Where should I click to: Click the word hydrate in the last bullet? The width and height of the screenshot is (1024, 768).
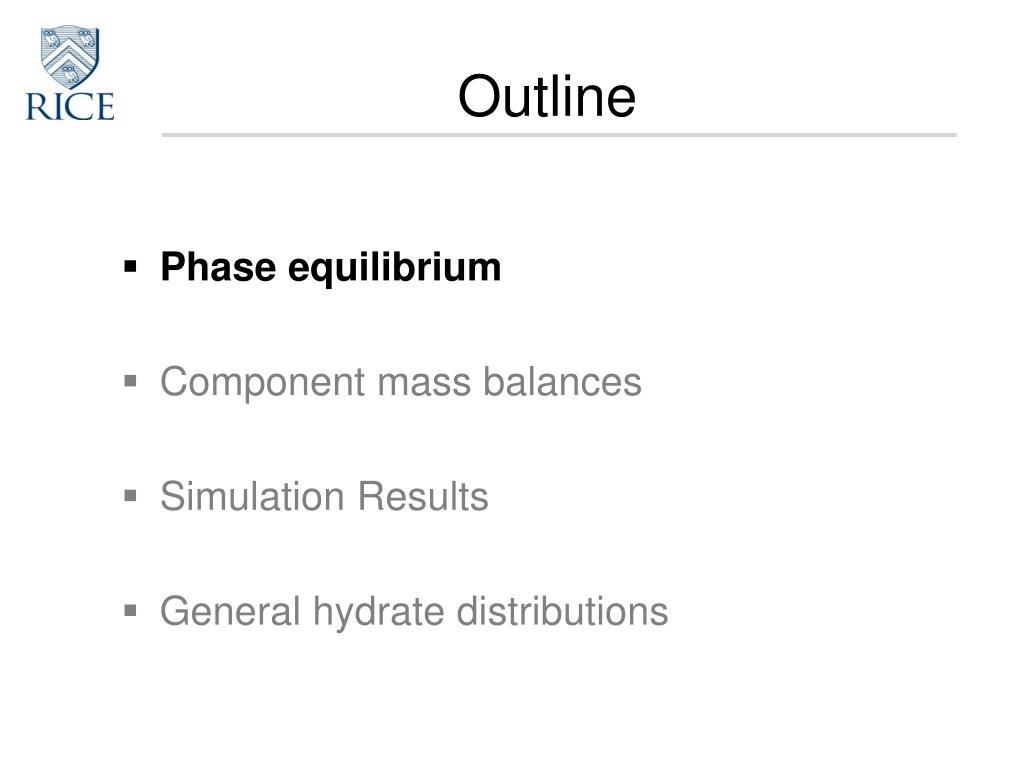(x=377, y=613)
